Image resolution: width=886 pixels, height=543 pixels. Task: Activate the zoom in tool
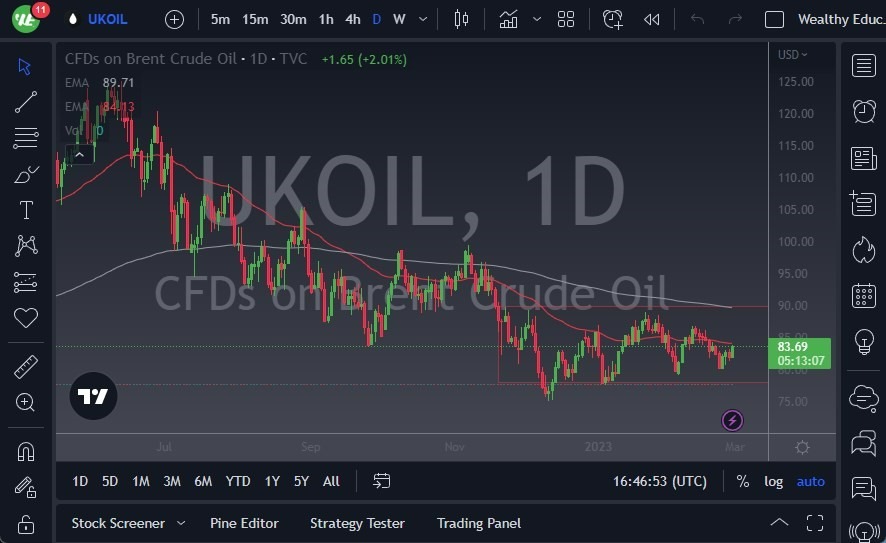pyautogui.click(x=25, y=402)
